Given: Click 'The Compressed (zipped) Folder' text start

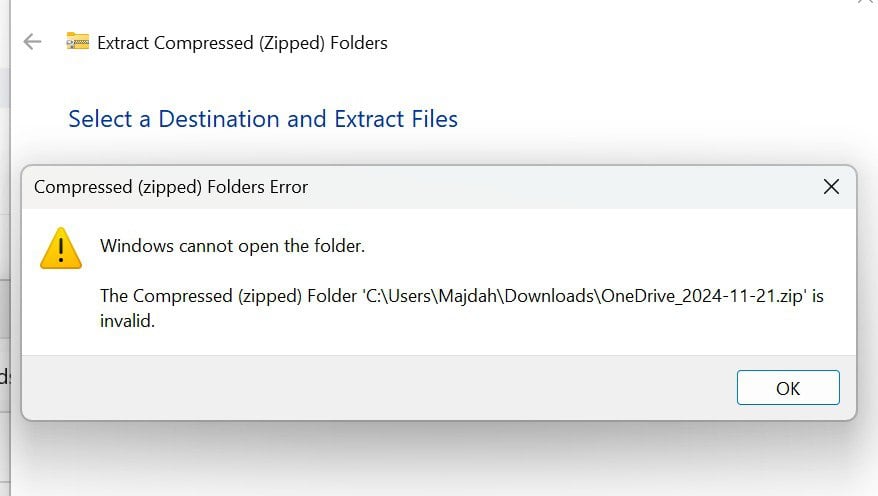Looking at the screenshot, I should 228,296.
